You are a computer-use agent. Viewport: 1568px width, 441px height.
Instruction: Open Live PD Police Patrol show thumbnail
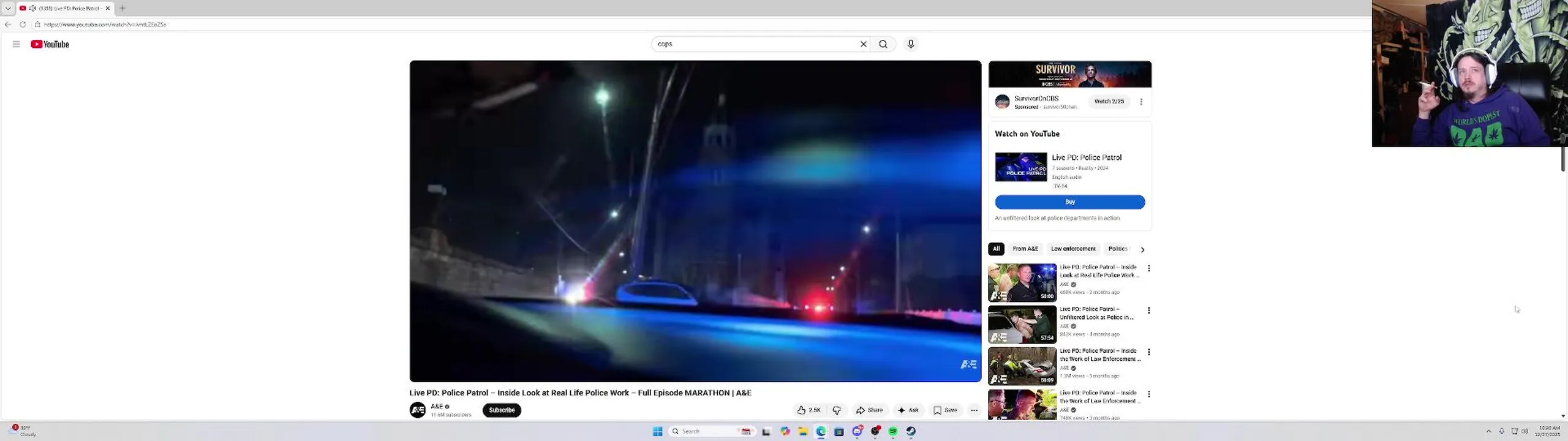(1021, 167)
